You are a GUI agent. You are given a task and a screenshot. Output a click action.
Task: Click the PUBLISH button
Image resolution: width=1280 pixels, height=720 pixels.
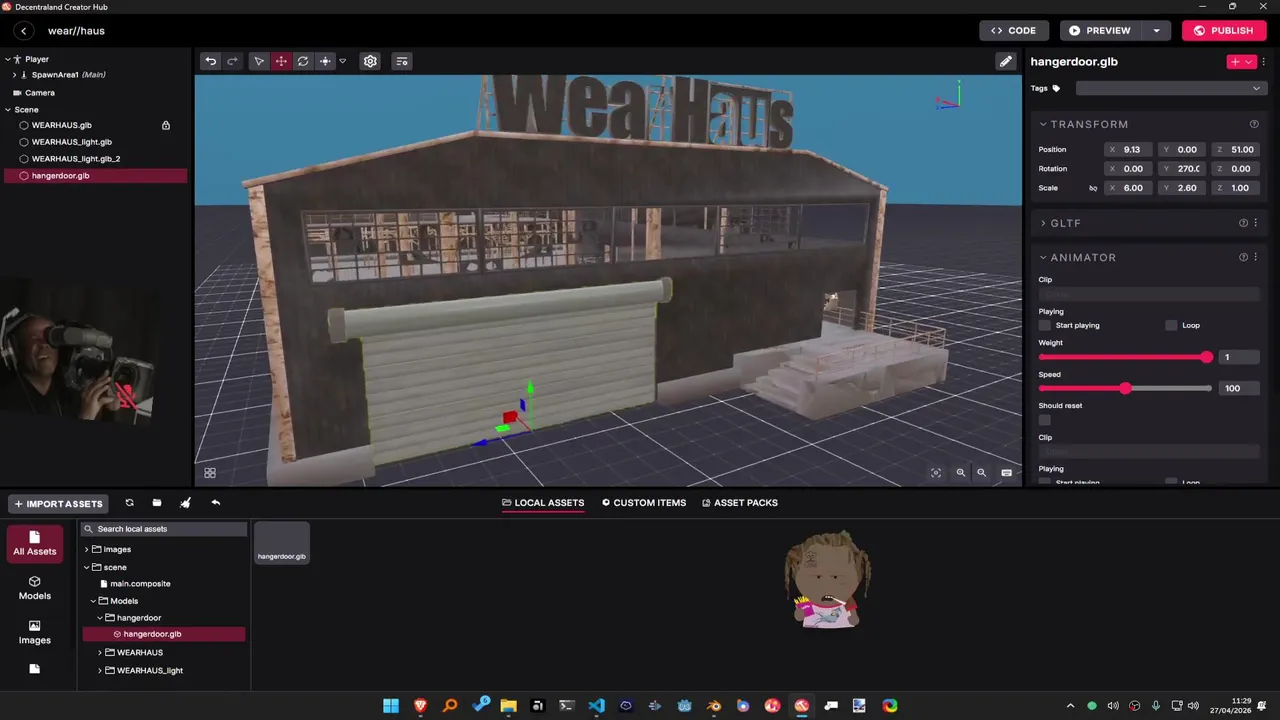(1224, 30)
